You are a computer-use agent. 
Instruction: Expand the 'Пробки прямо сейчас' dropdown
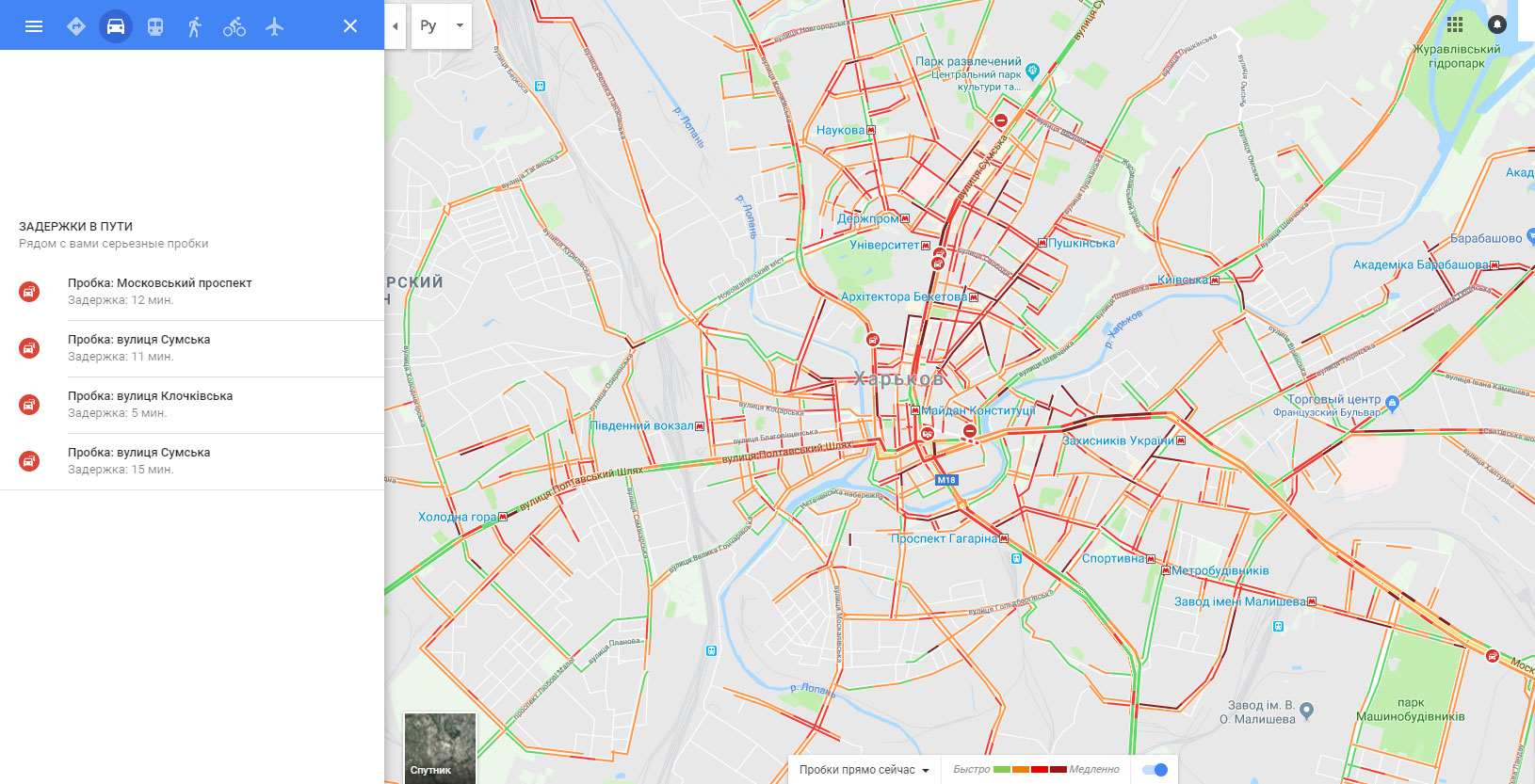click(864, 770)
